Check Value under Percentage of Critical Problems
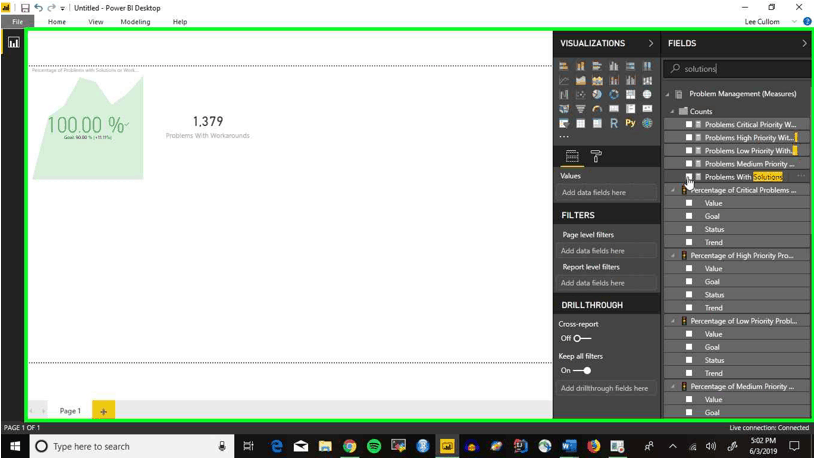This screenshot has height=460, width=816. click(x=689, y=203)
